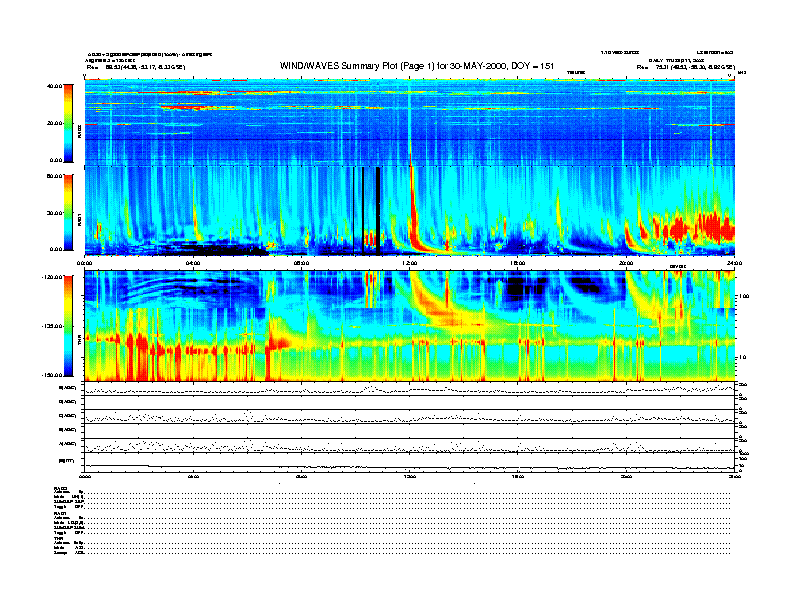Click the 30.00 label on RAD1 scale
792x612 pixels.
pos(54,213)
